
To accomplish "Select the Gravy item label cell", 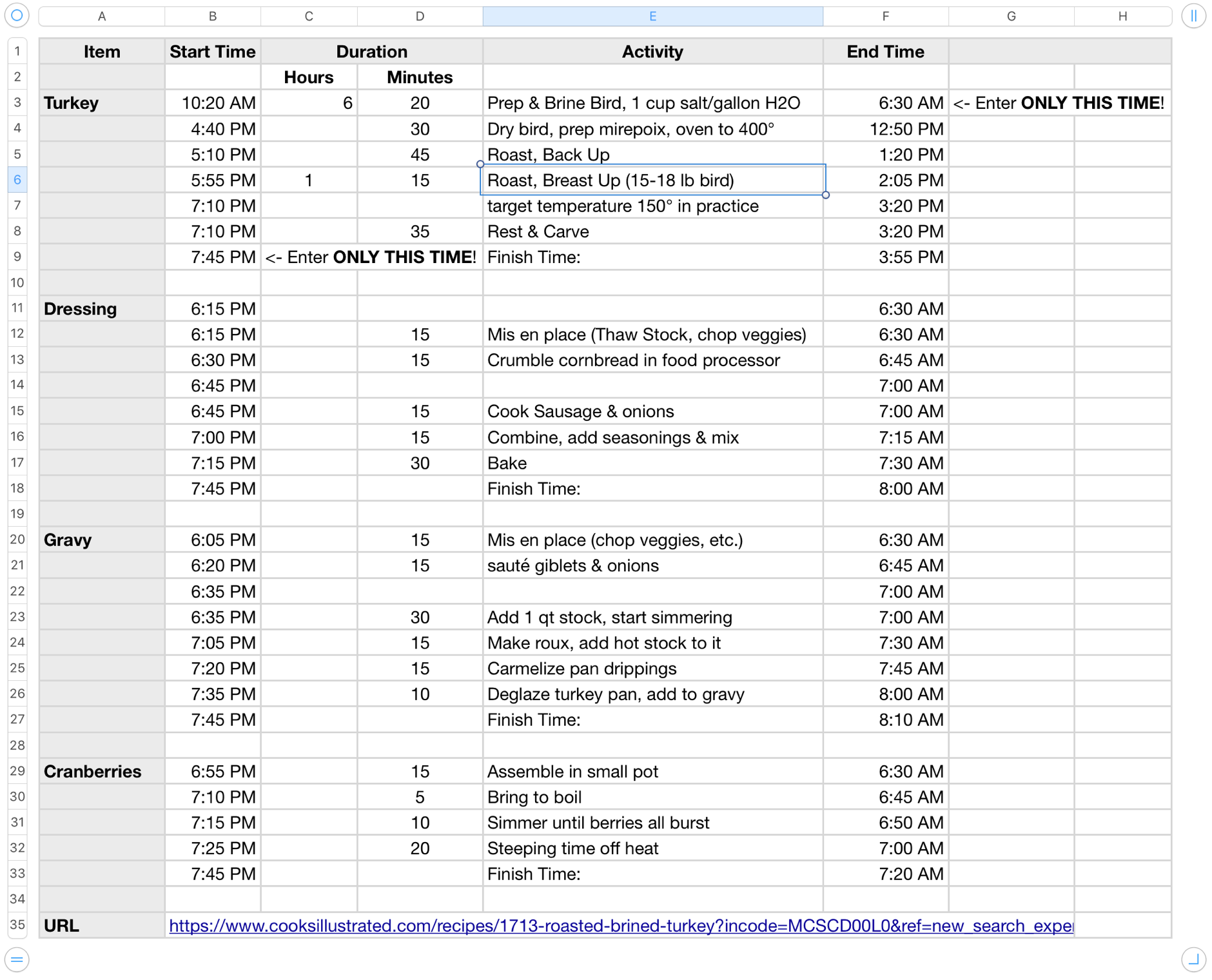I will [x=102, y=540].
